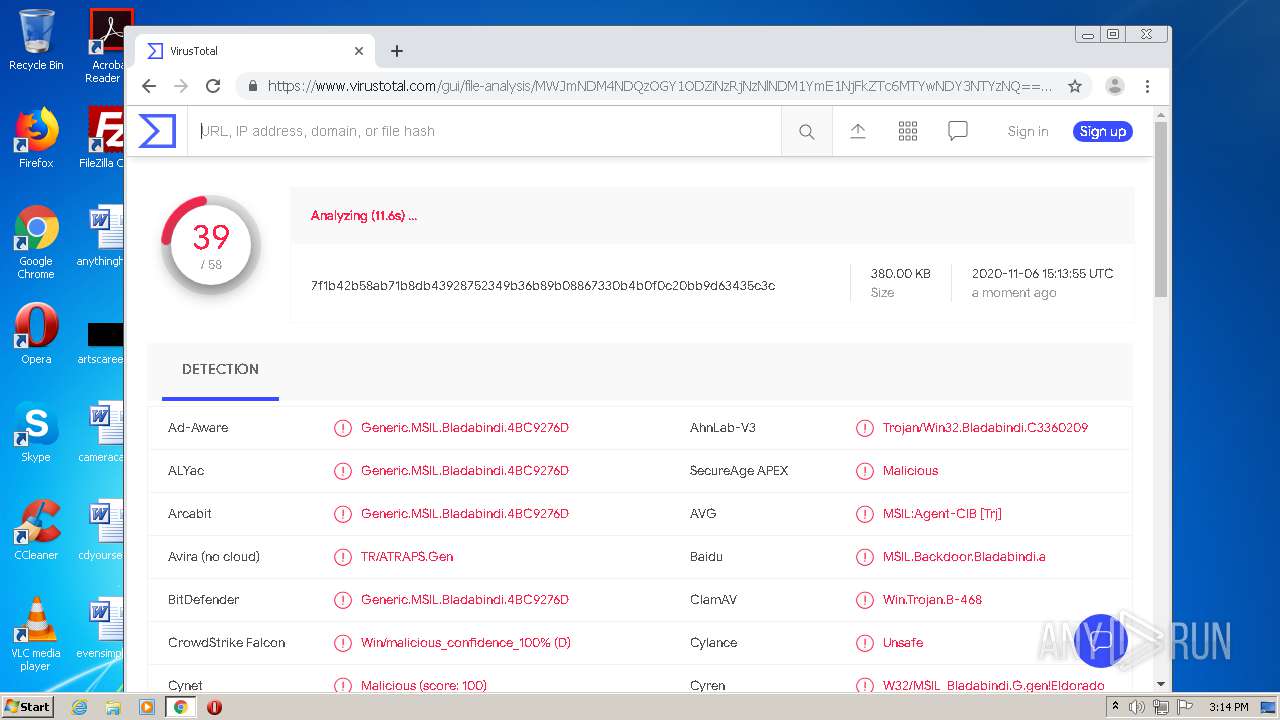Open the Firefox desktop shortcut
The width and height of the screenshot is (1280, 720).
click(36, 137)
